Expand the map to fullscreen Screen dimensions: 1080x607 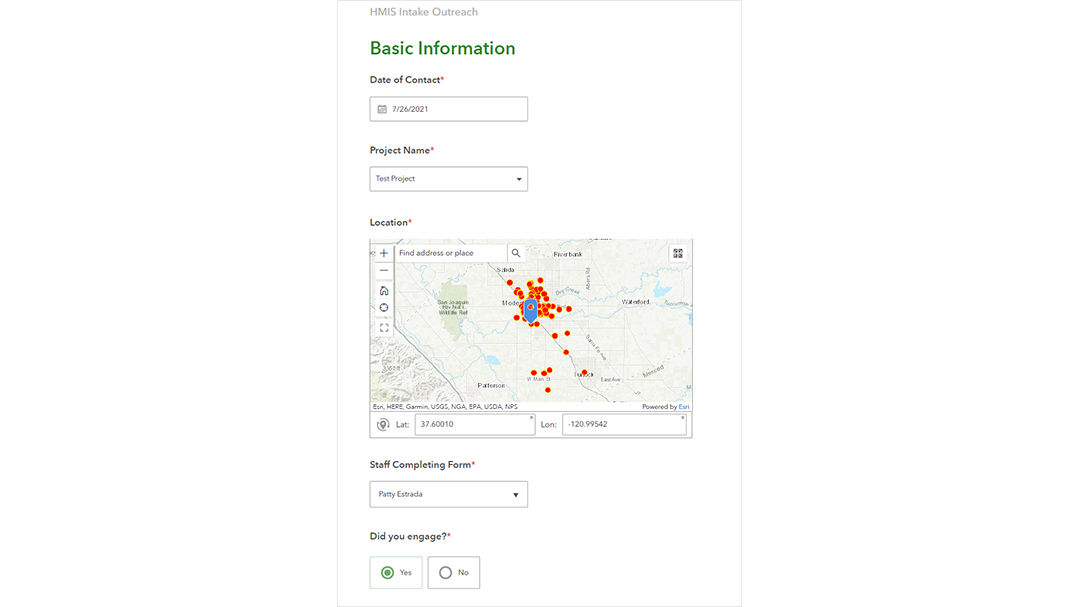pyautogui.click(x=384, y=326)
